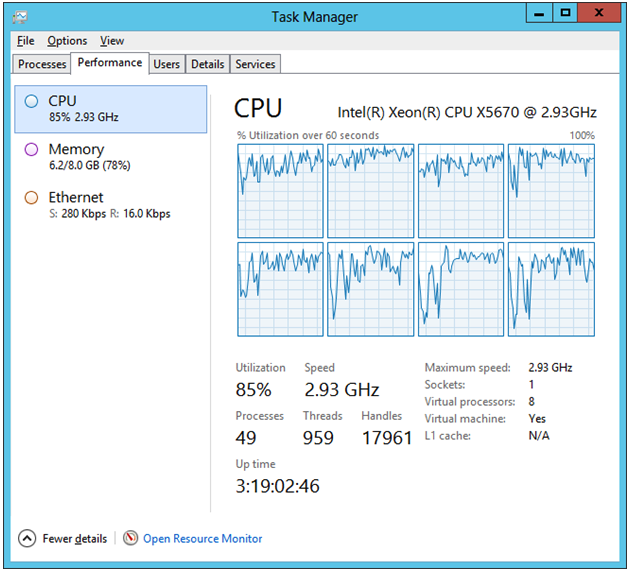This screenshot has width=631, height=571.
Task: Click the % Utilization over 60 seconds label
Action: point(308,135)
